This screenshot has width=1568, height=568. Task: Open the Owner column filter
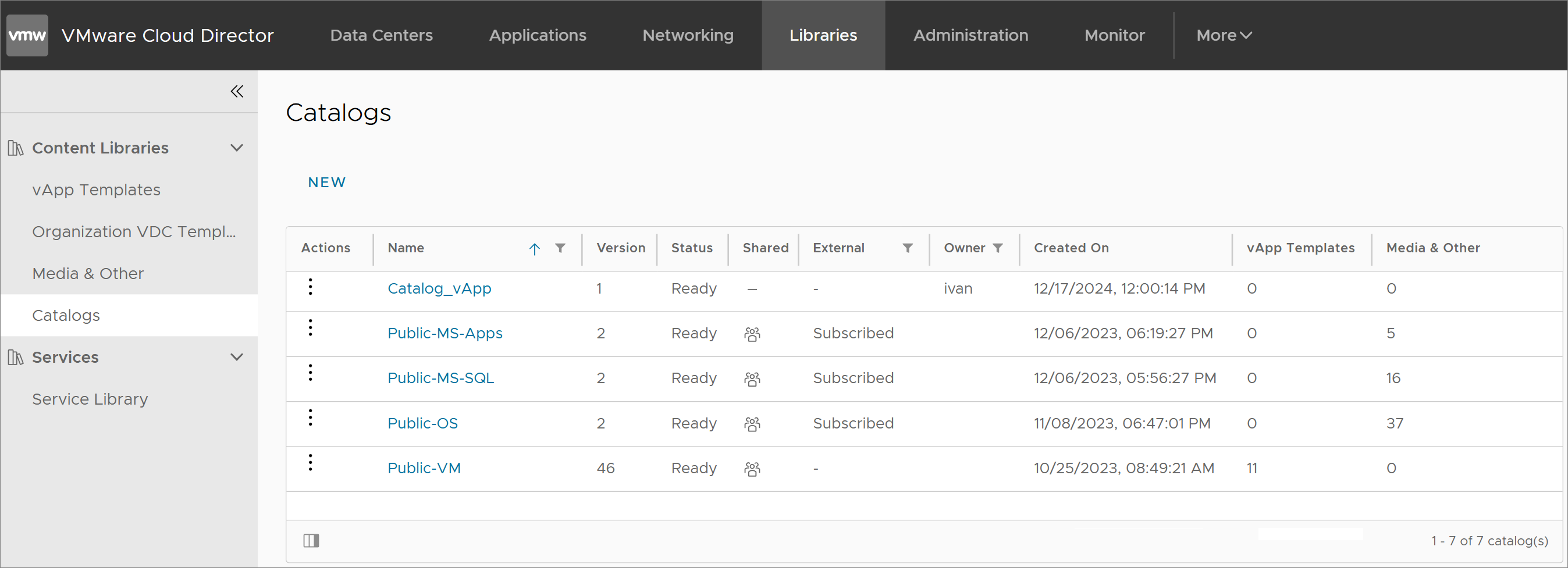point(998,248)
